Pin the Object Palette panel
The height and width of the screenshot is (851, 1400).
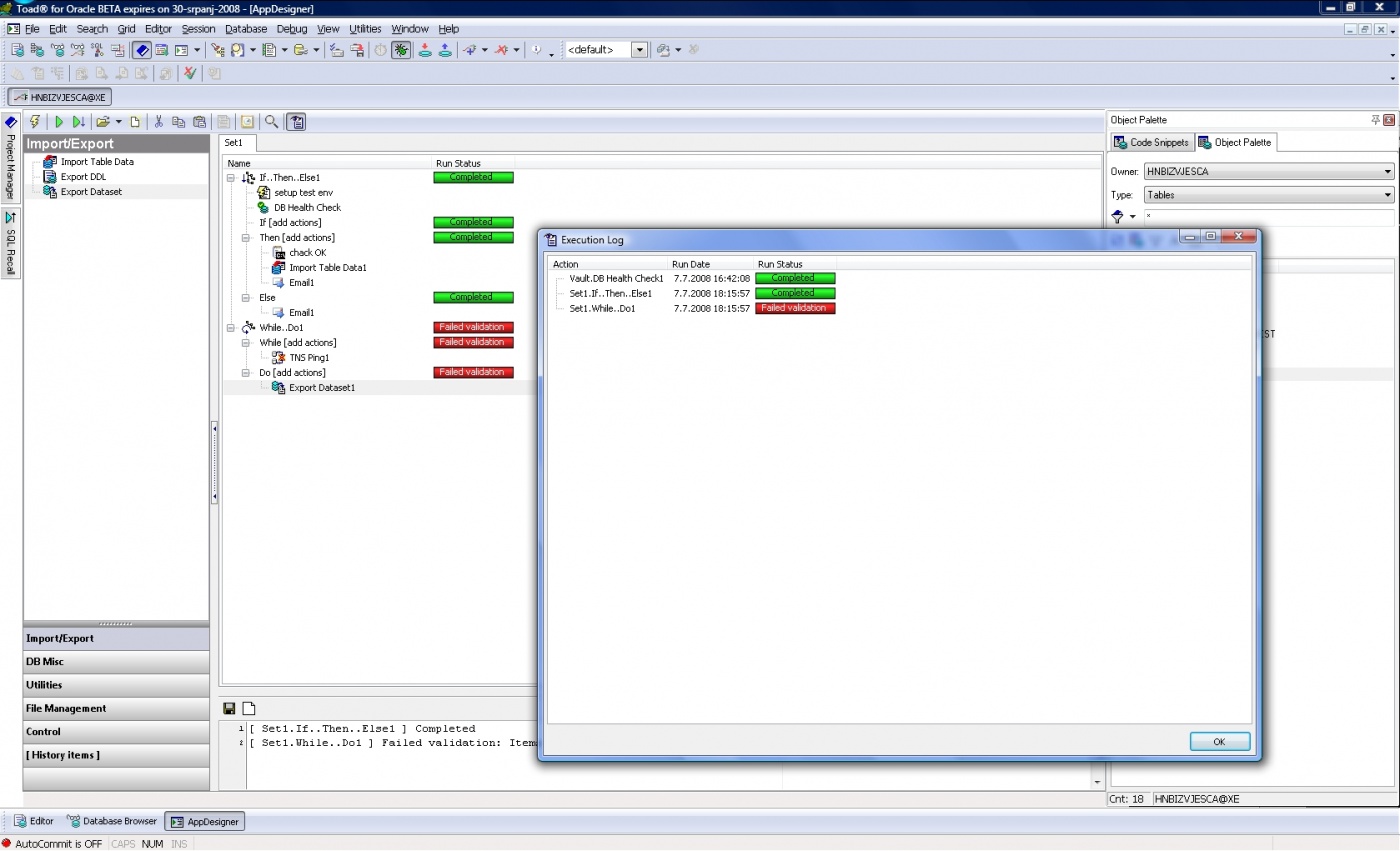[x=1375, y=120]
